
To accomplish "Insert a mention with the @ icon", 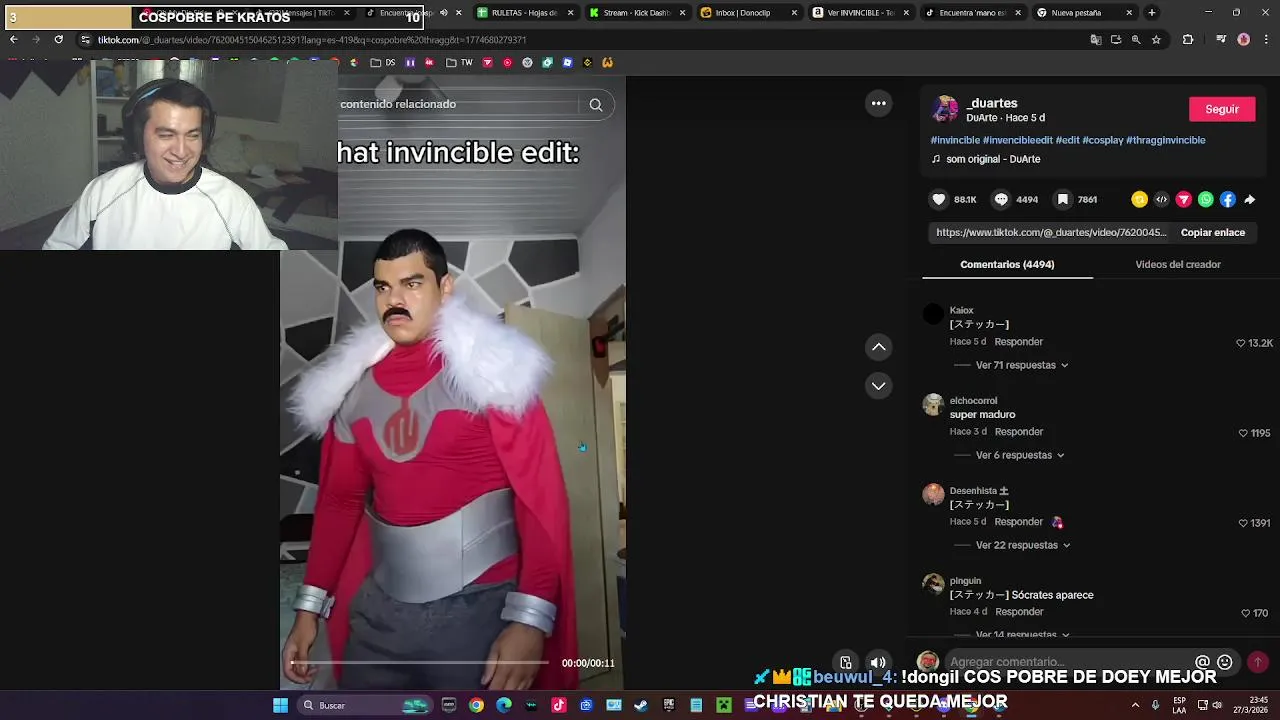I will (1202, 662).
